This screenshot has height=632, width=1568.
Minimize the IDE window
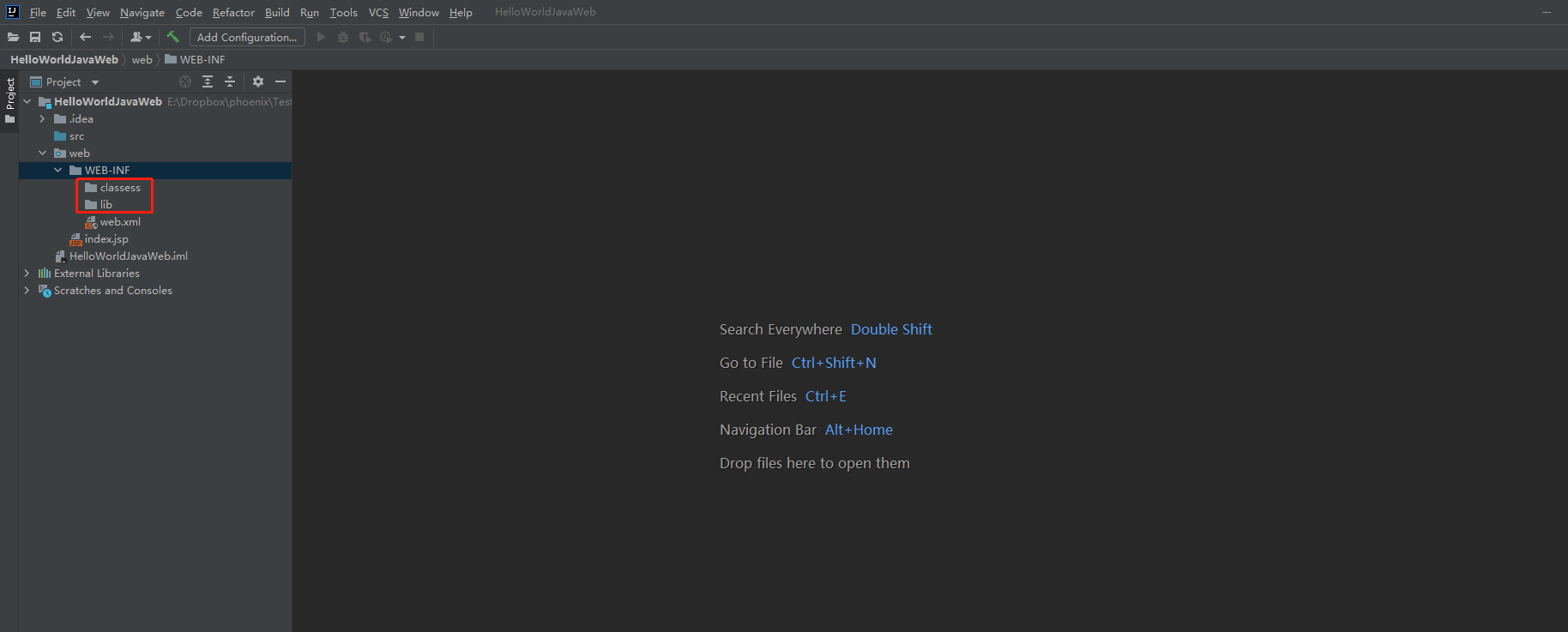click(x=1547, y=12)
